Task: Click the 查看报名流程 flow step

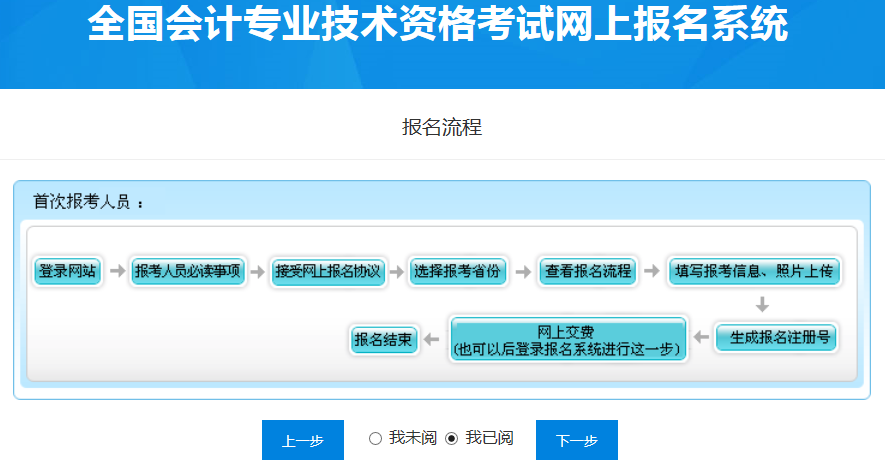Action: [588, 271]
